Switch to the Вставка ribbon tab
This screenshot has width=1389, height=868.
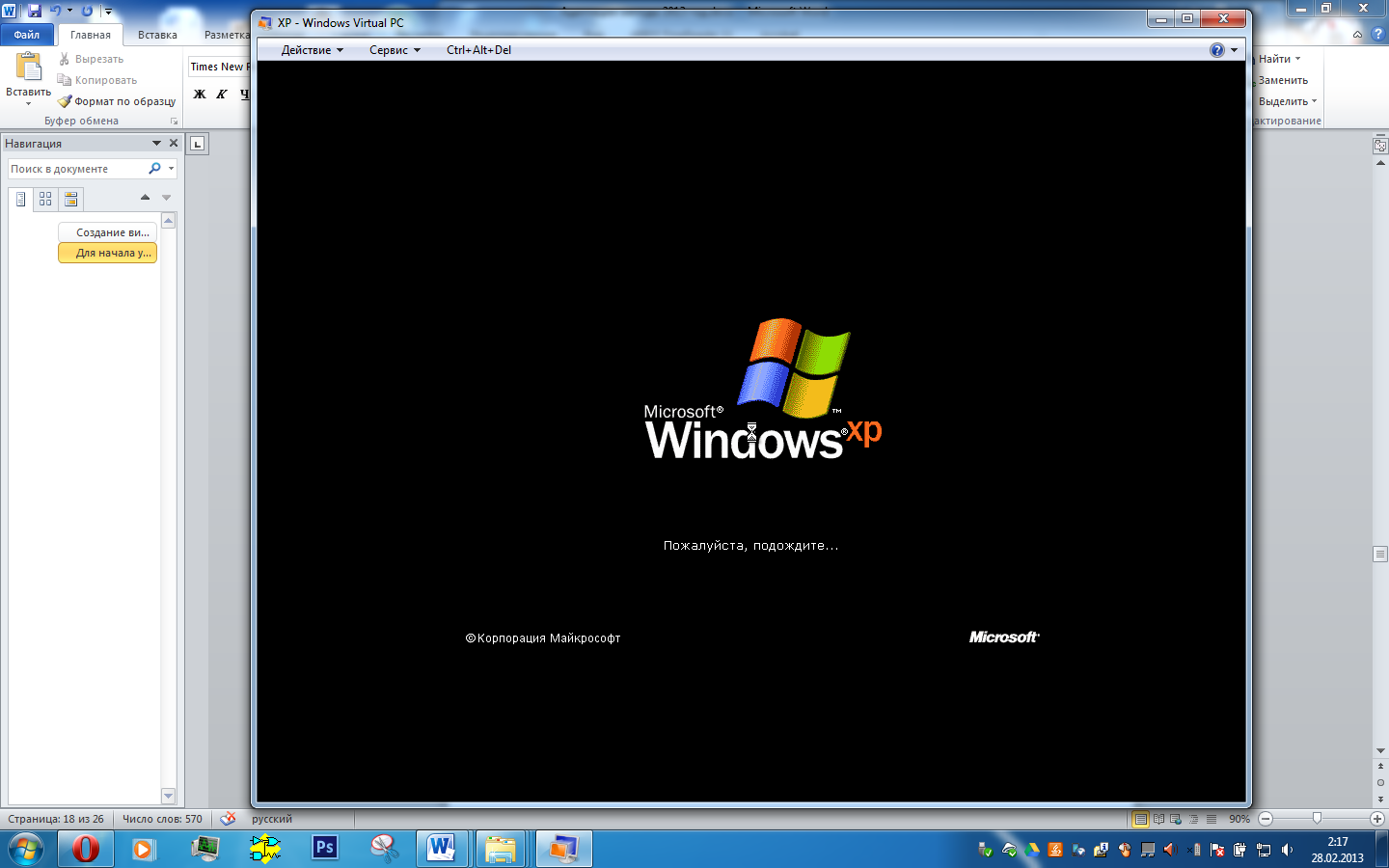157,35
